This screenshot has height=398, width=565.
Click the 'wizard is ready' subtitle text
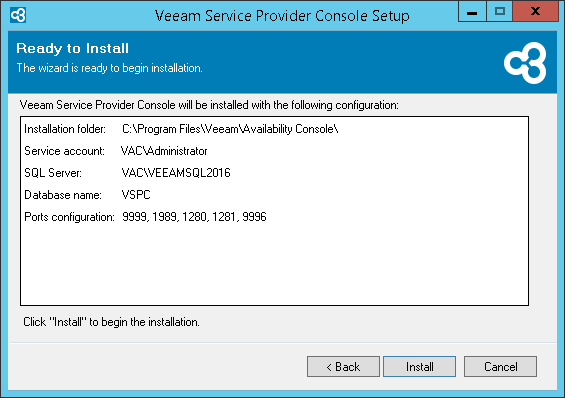coord(110,68)
